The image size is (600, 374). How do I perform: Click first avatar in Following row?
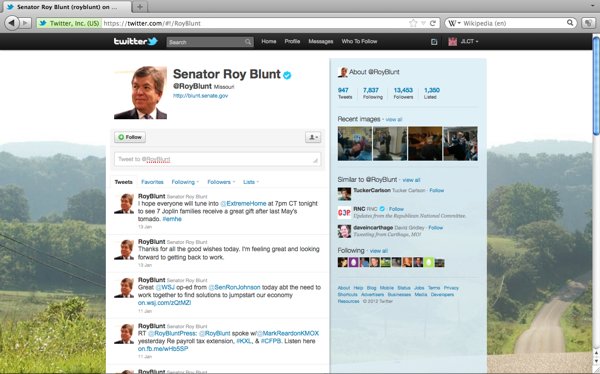point(342,262)
